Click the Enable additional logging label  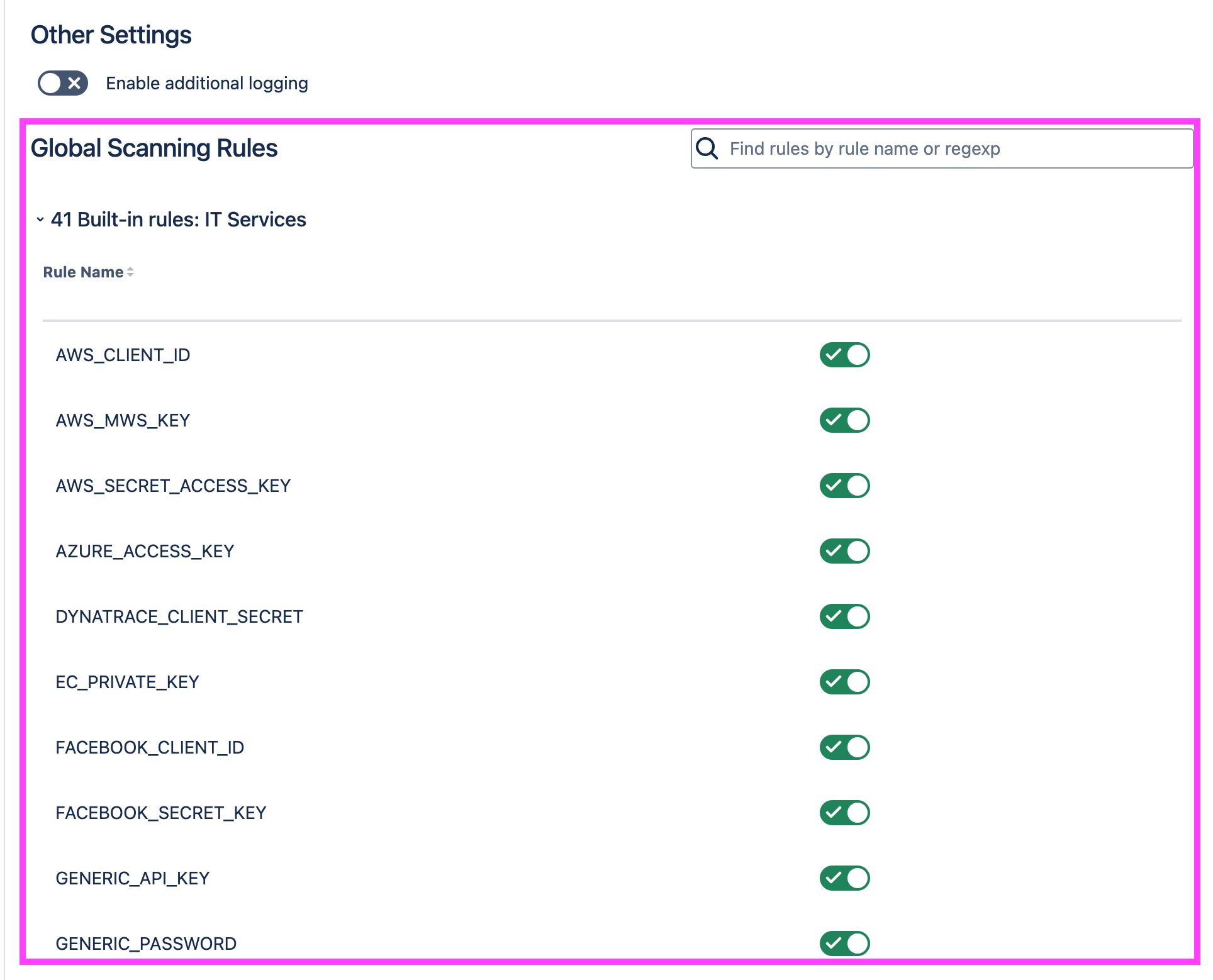pos(206,83)
